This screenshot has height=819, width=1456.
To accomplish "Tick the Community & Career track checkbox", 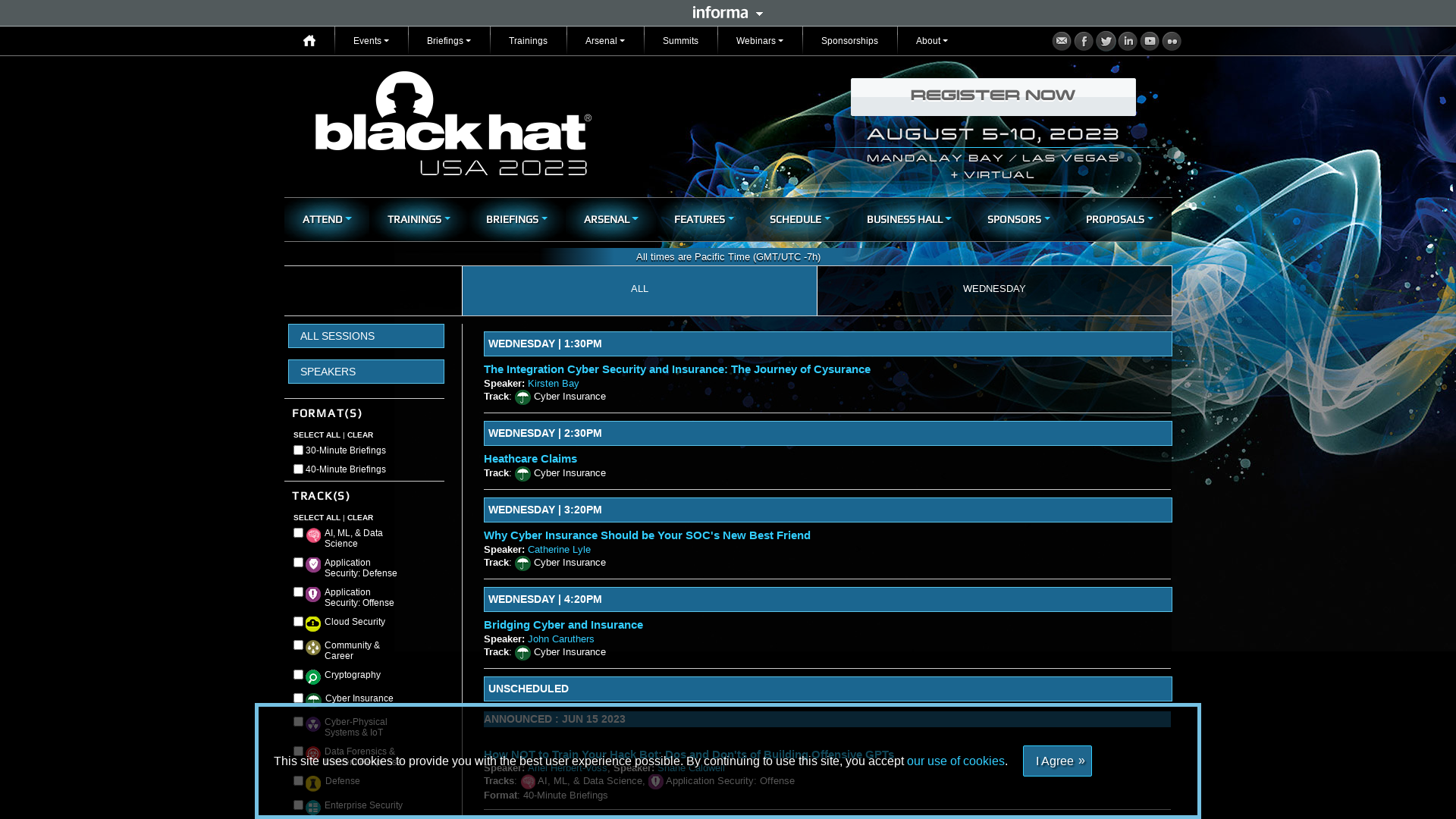I will pyautogui.click(x=298, y=645).
